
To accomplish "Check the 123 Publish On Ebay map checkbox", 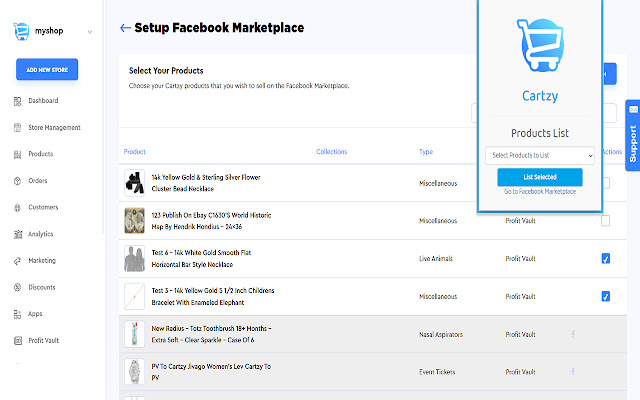I will pos(606,221).
